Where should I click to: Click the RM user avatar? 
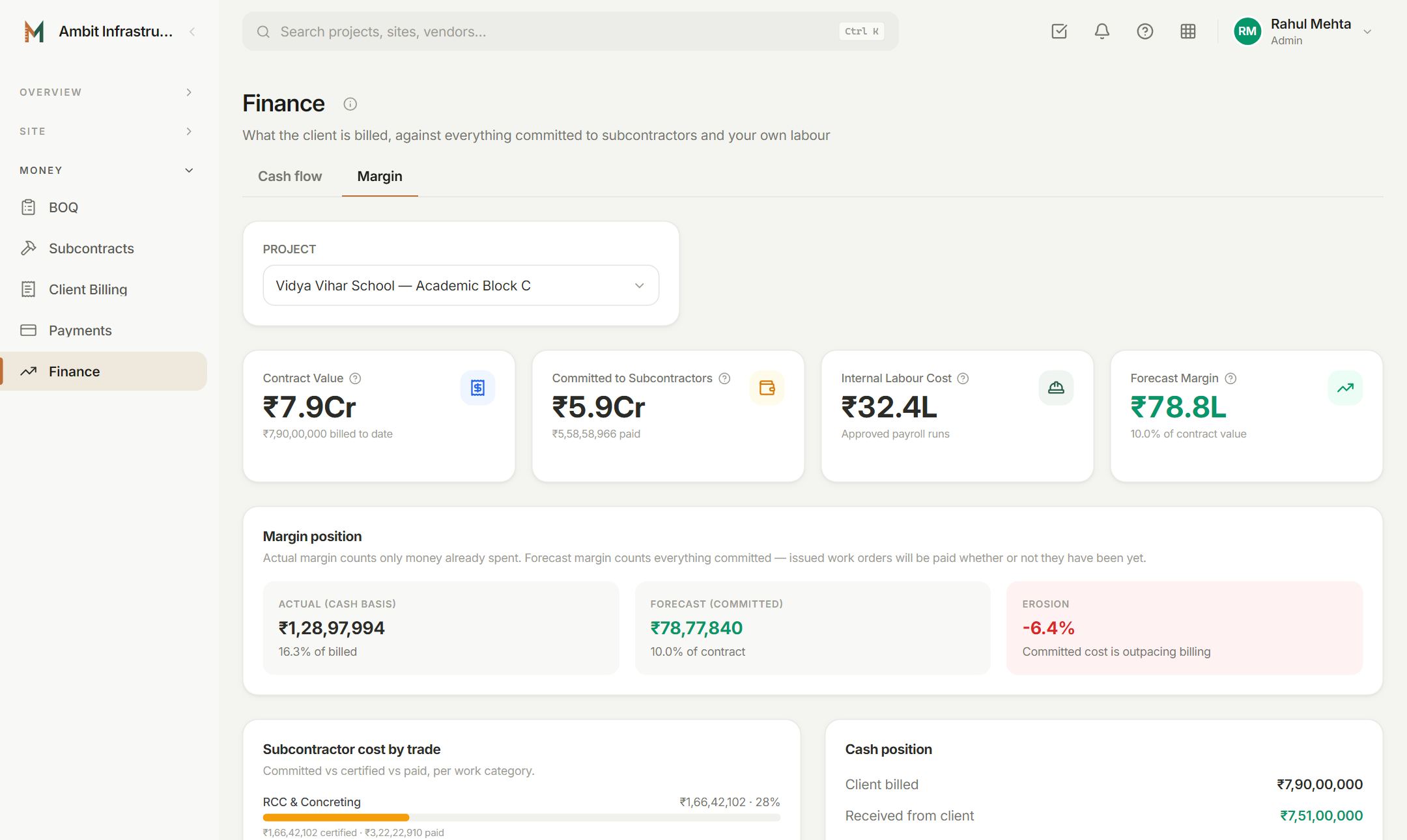[x=1247, y=31]
